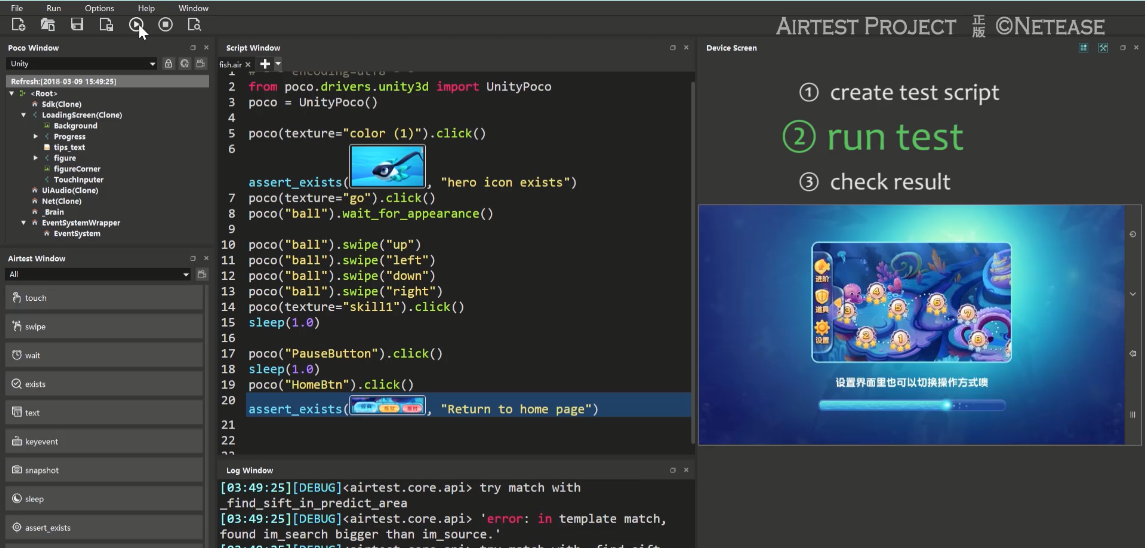Insert an assert_exists command

104,528
